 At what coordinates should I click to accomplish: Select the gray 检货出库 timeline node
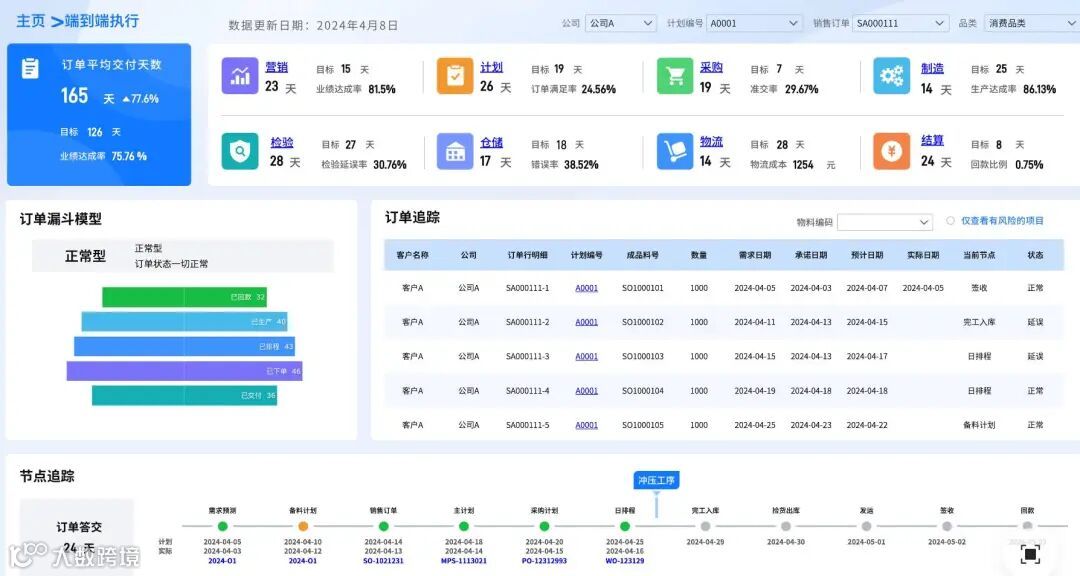pyautogui.click(x=786, y=526)
